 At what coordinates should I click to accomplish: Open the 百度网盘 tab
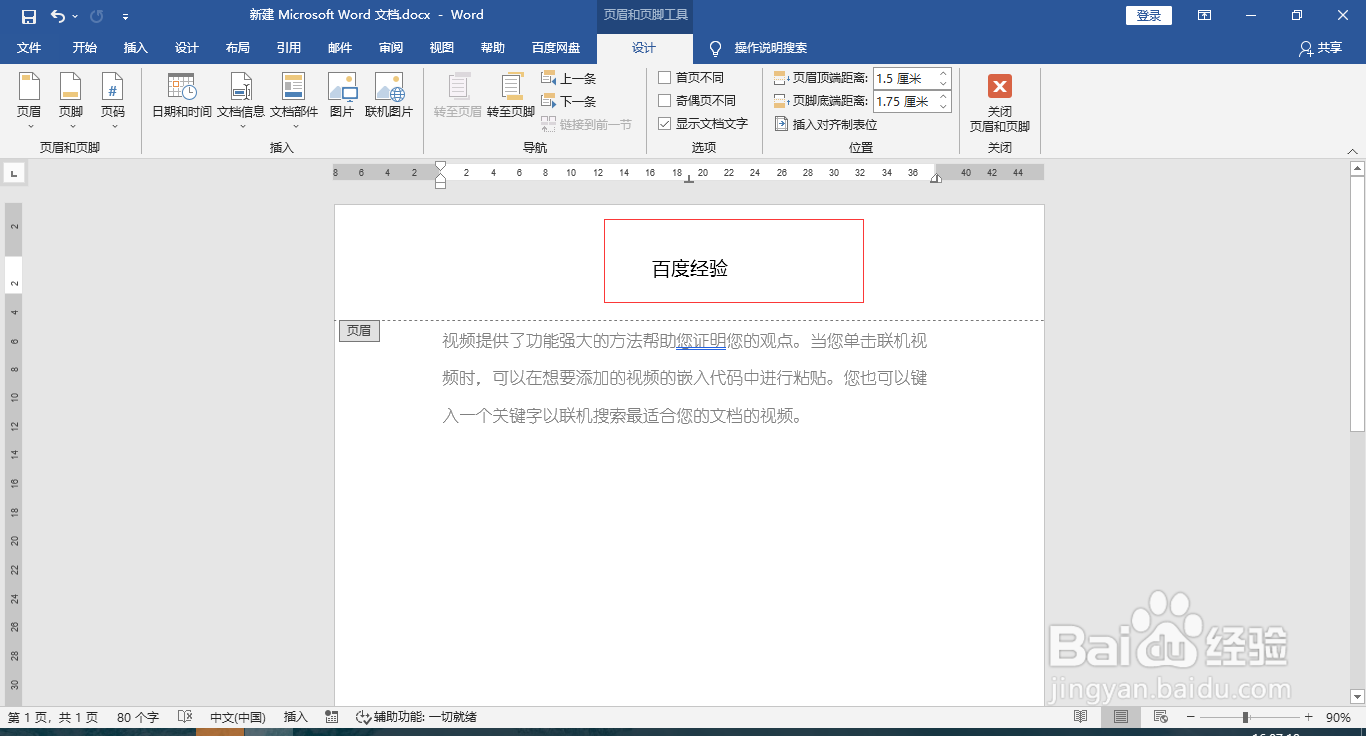556,48
